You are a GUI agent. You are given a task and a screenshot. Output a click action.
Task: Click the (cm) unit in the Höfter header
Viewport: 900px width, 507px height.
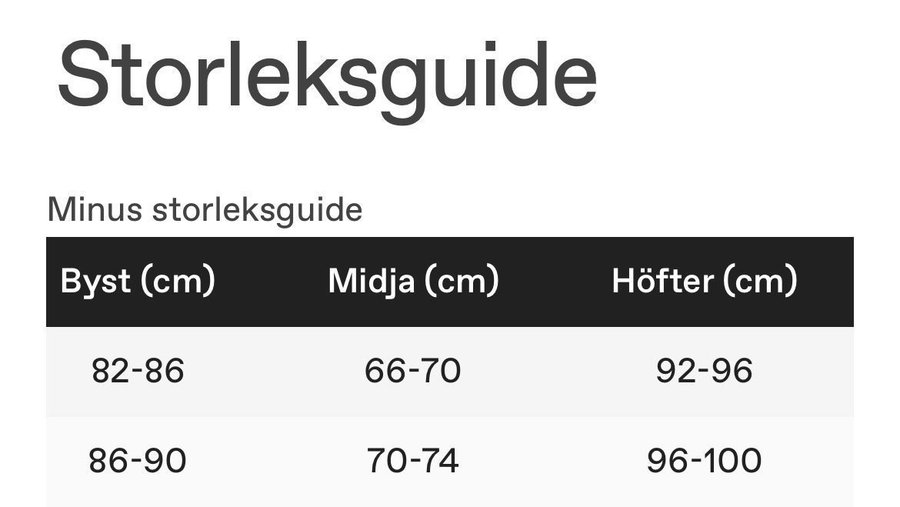click(759, 282)
